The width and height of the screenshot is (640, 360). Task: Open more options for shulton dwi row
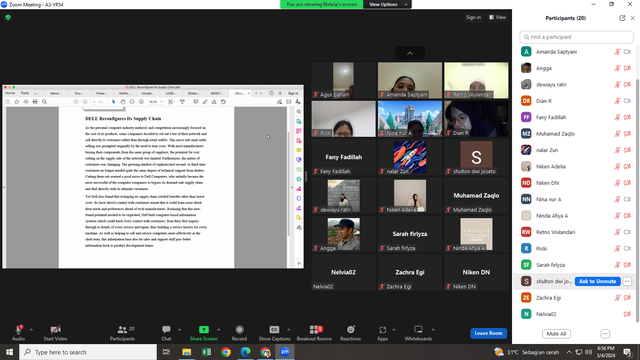pos(627,281)
